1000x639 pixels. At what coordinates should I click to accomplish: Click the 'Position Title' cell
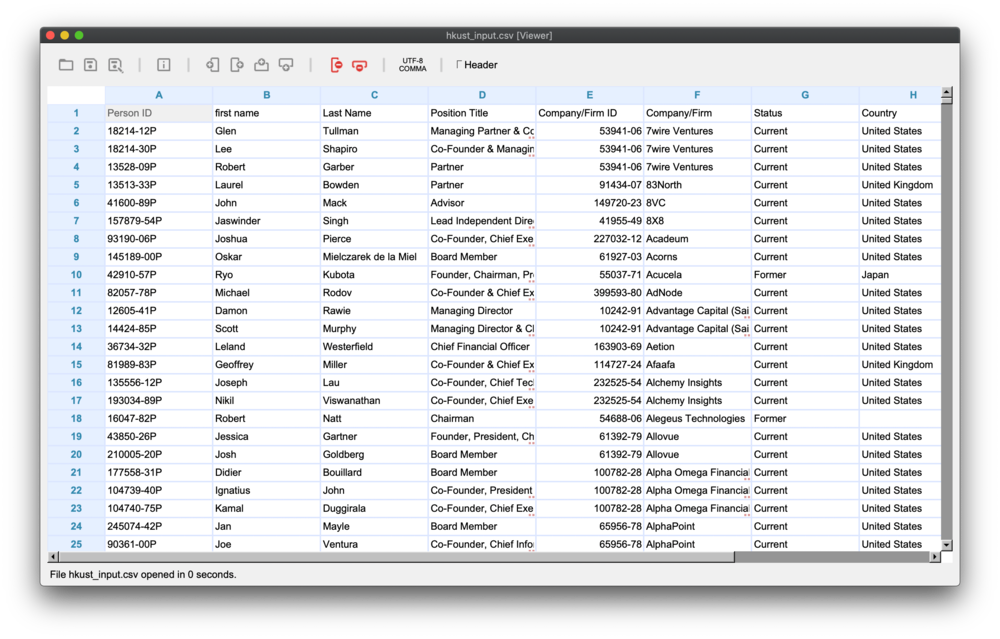pyautogui.click(x=482, y=113)
